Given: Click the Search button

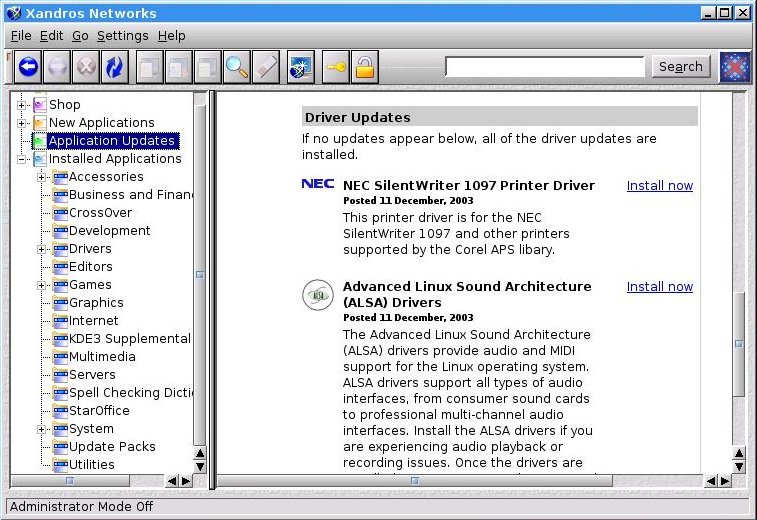Looking at the screenshot, I should click(681, 67).
